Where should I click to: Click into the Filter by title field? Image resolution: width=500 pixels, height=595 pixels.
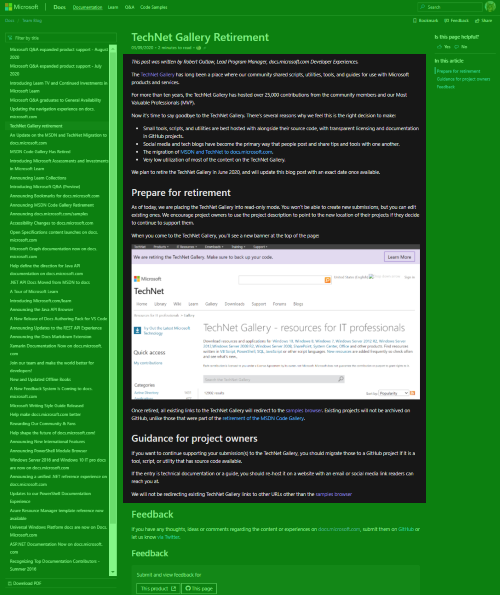(x=61, y=38)
